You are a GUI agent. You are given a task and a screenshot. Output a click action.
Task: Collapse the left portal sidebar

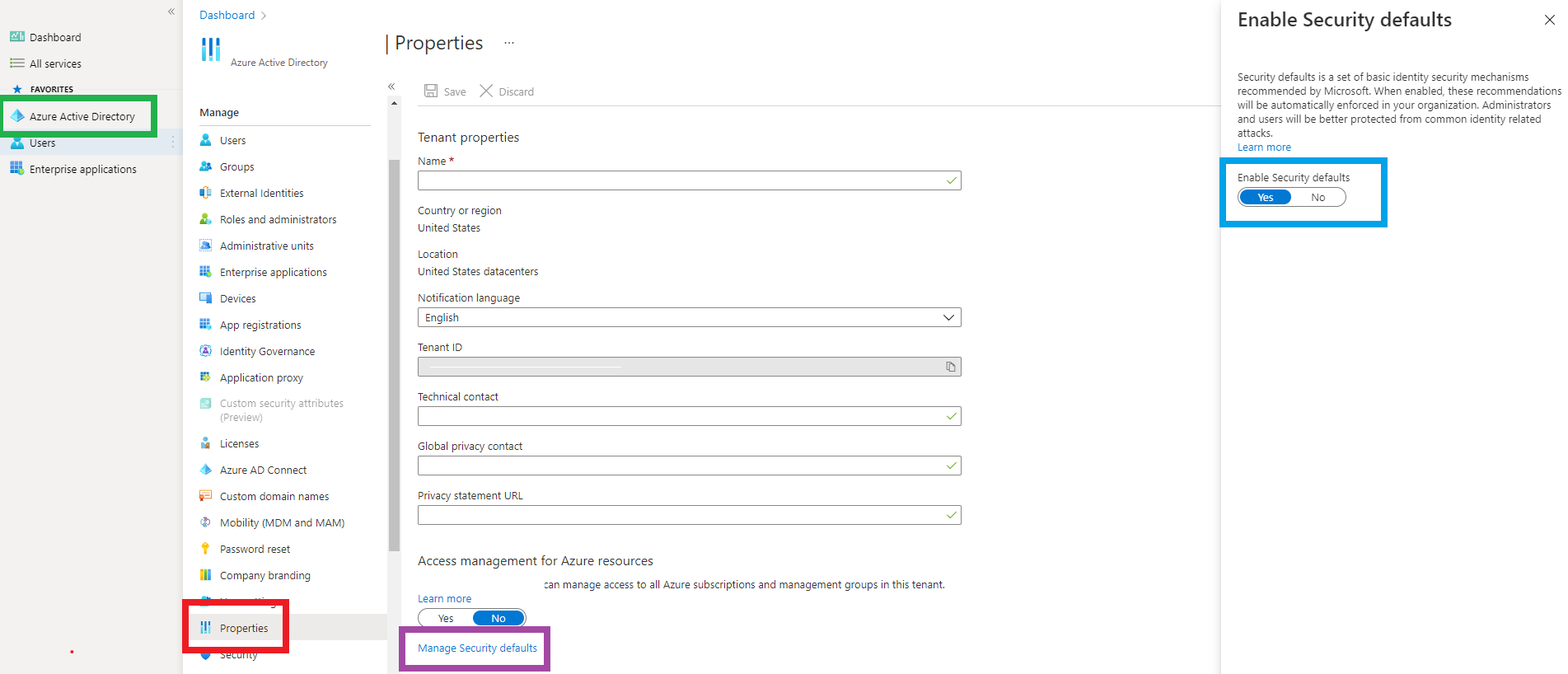pos(171,12)
